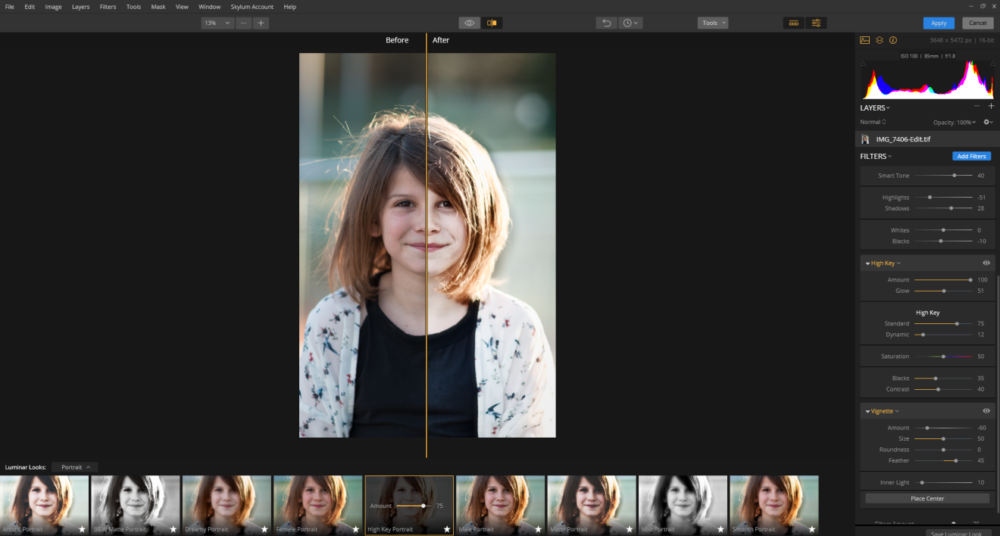This screenshot has height=536, width=1000.
Task: Collapse the Vignette filter
Action: [x=867, y=412]
